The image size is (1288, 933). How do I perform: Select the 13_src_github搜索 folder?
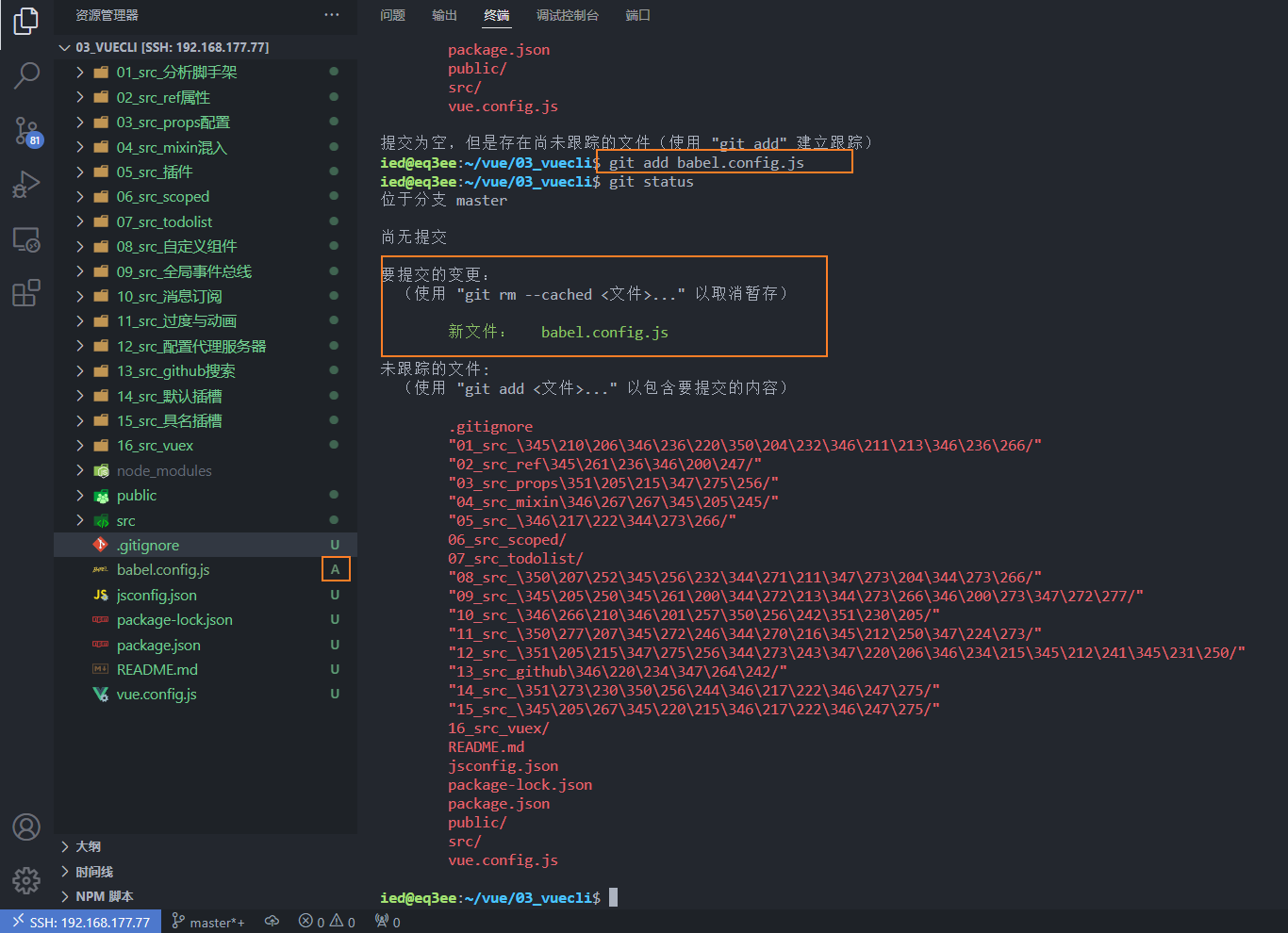[206, 370]
